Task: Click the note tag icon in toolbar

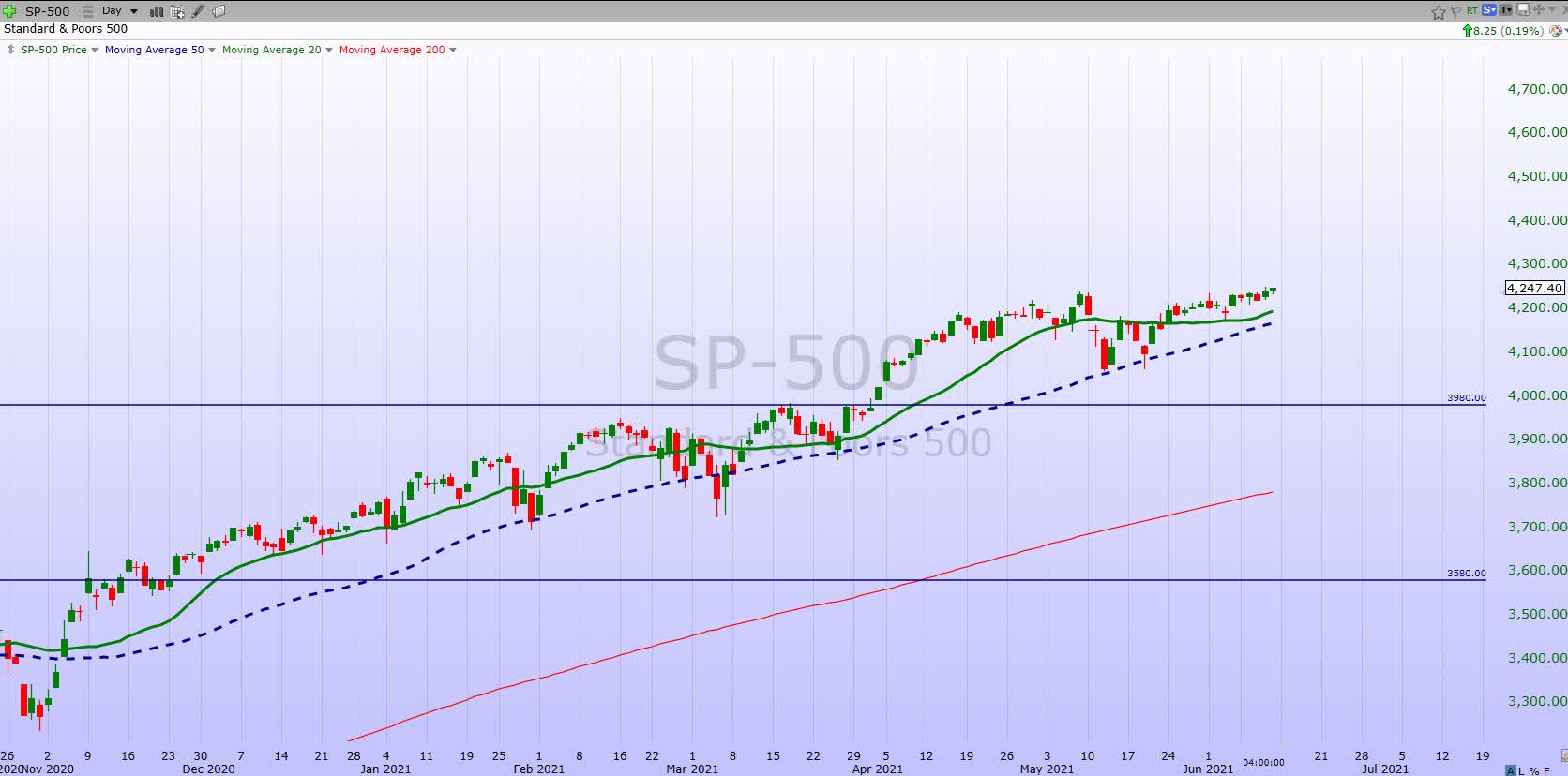Action: 219,11
